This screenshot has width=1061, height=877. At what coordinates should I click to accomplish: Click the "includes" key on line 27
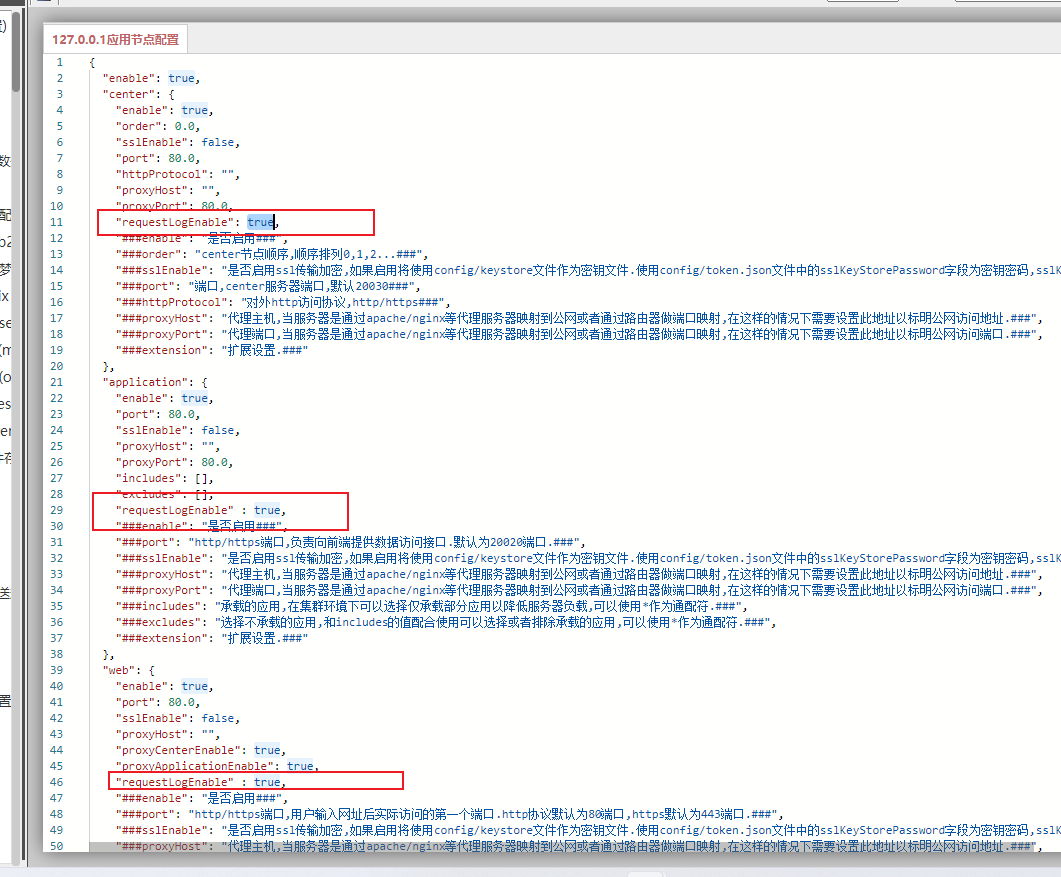click(148, 478)
